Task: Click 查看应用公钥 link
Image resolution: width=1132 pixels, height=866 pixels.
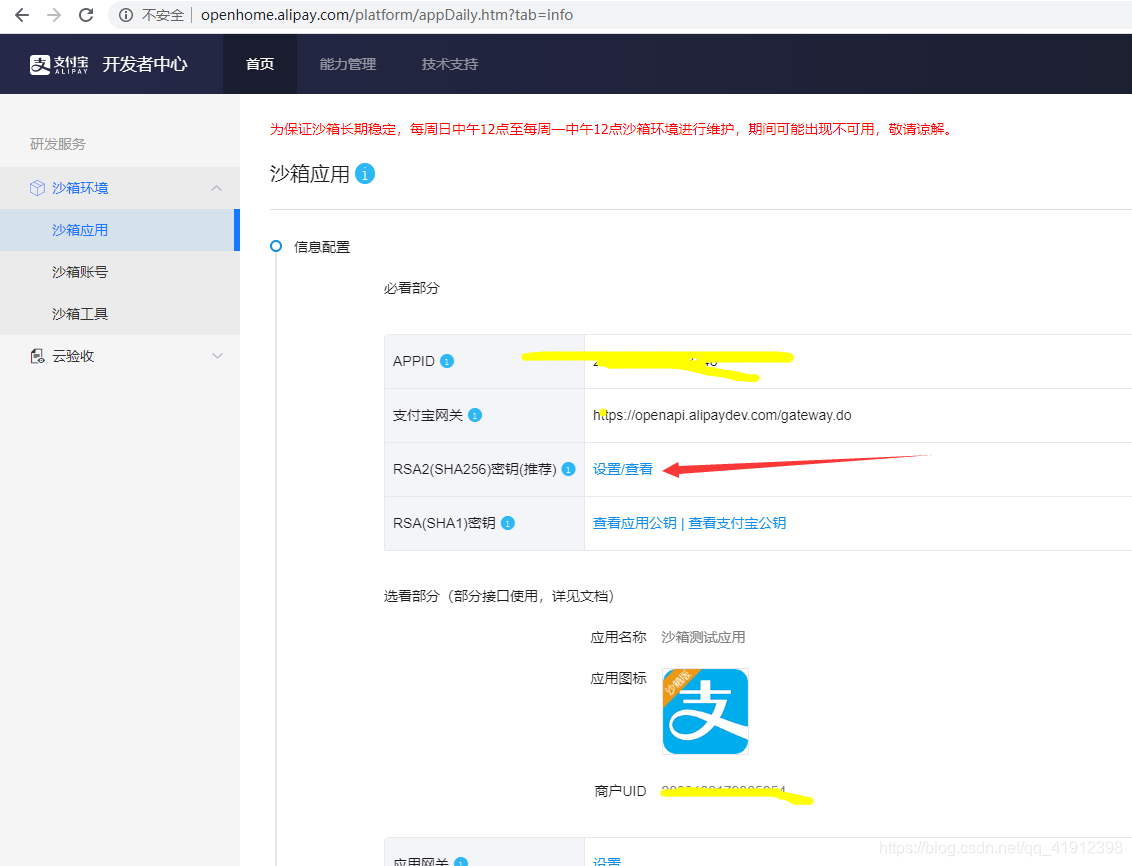Action: point(635,523)
